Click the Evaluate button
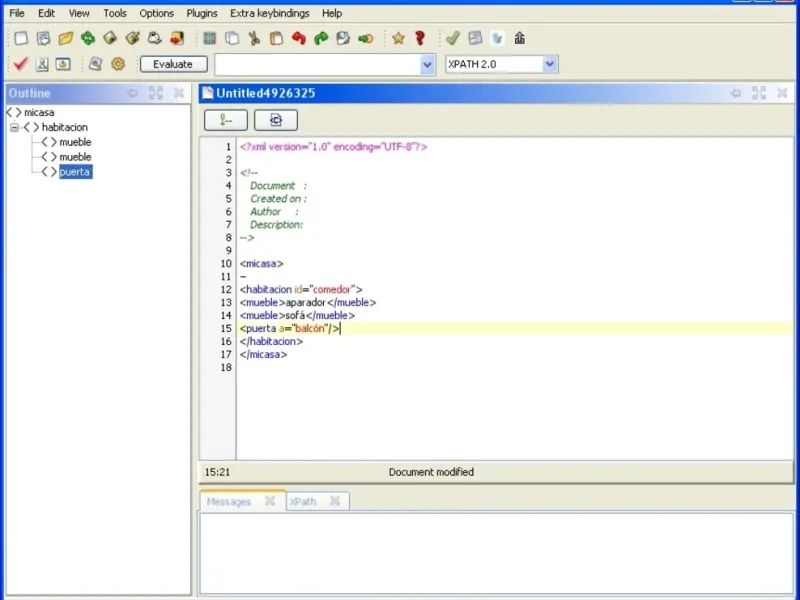800x600 pixels. (x=173, y=64)
